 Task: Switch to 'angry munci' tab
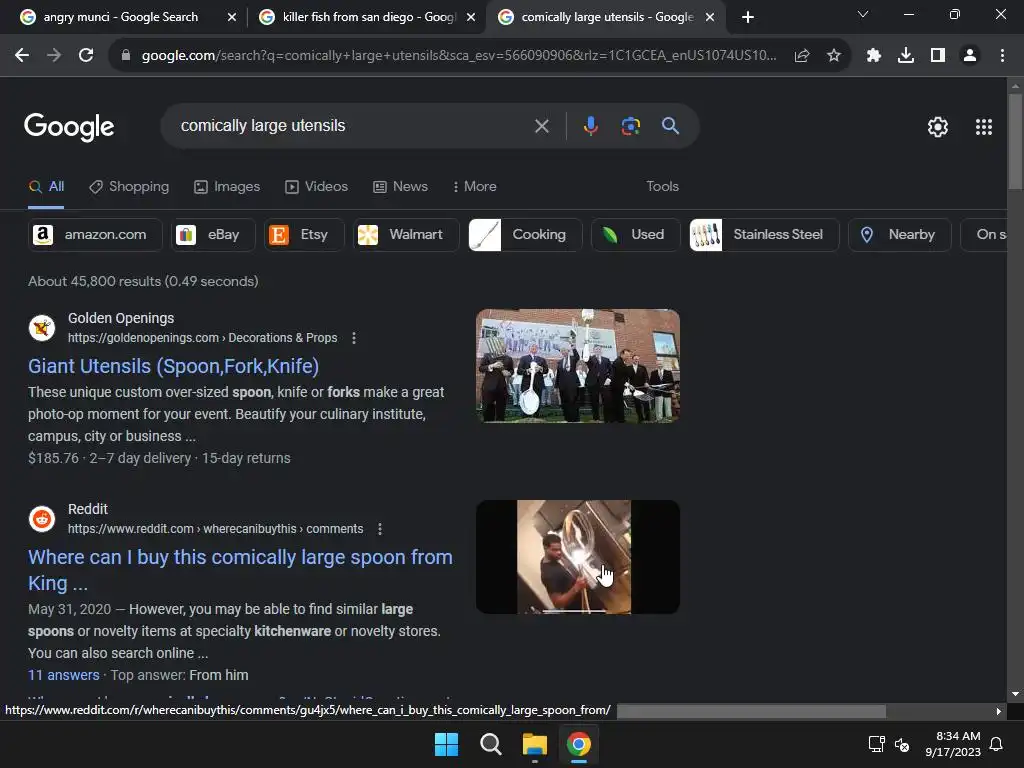click(x=120, y=17)
